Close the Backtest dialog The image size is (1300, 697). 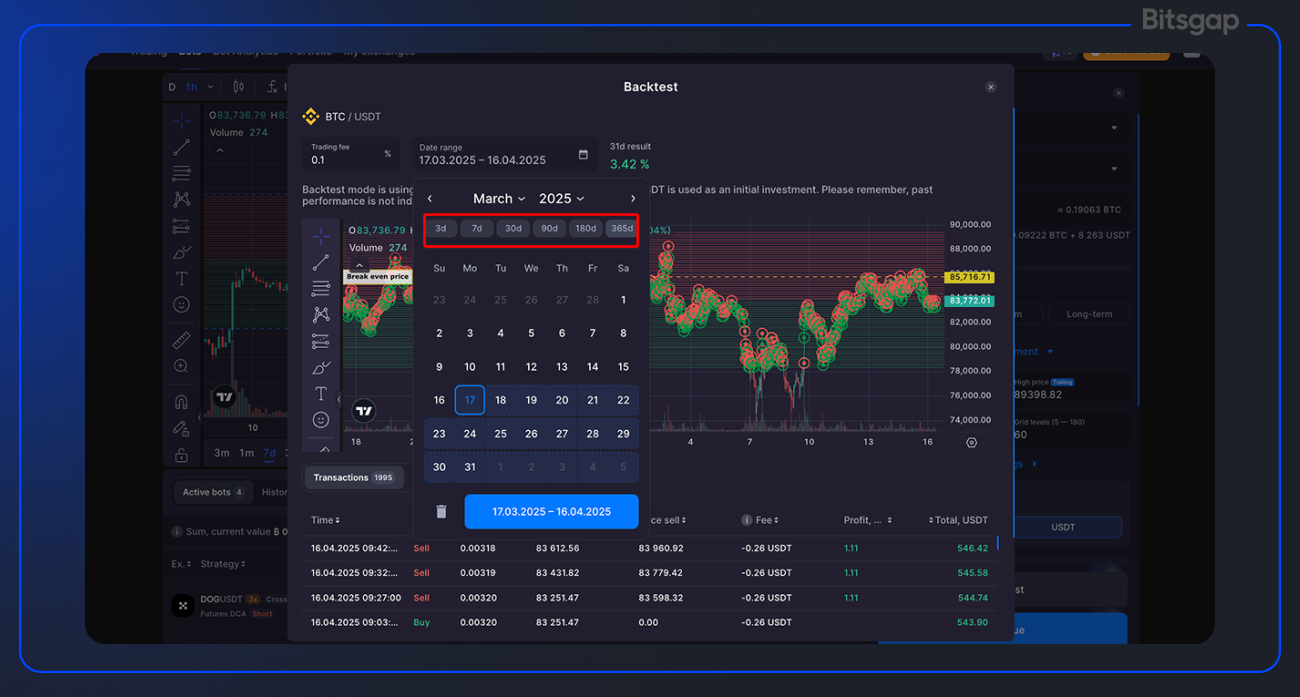(991, 87)
